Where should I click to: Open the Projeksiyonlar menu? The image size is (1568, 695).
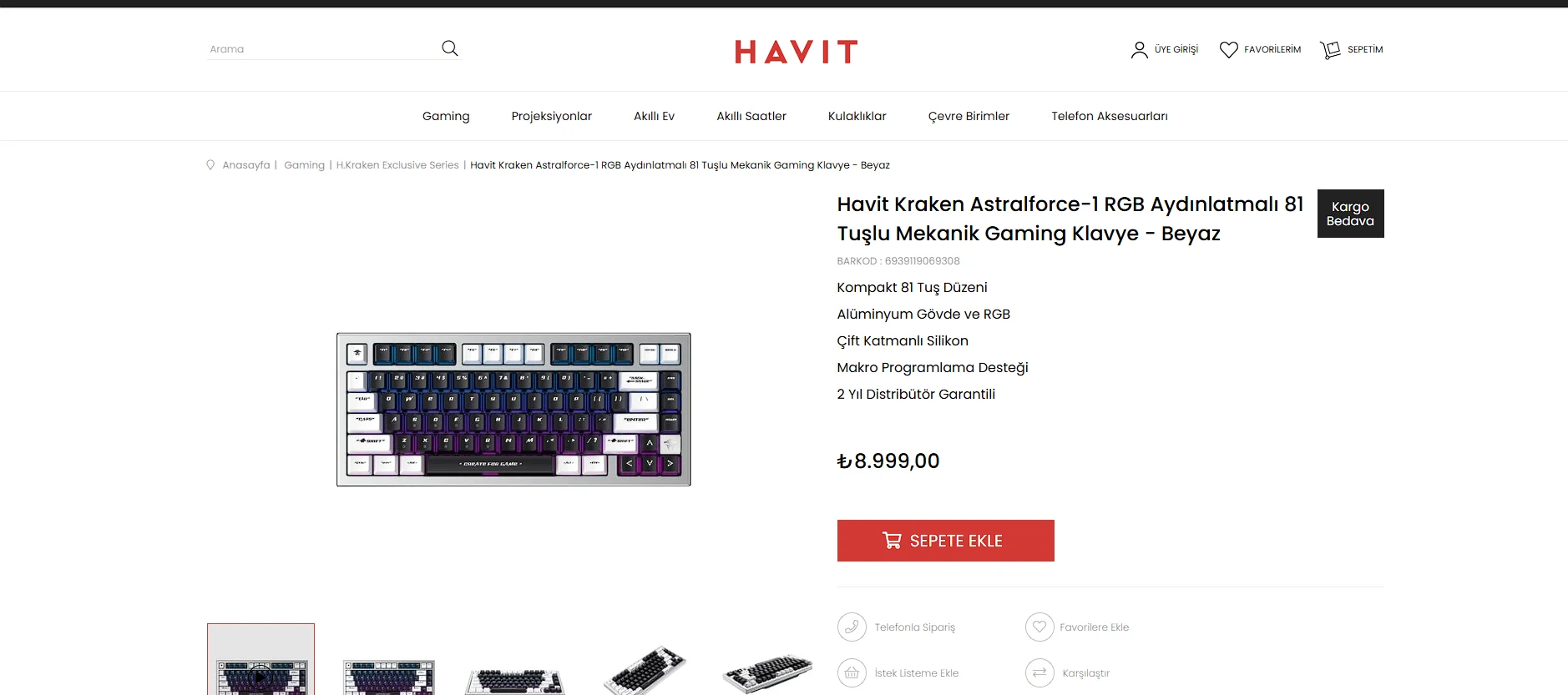(551, 116)
